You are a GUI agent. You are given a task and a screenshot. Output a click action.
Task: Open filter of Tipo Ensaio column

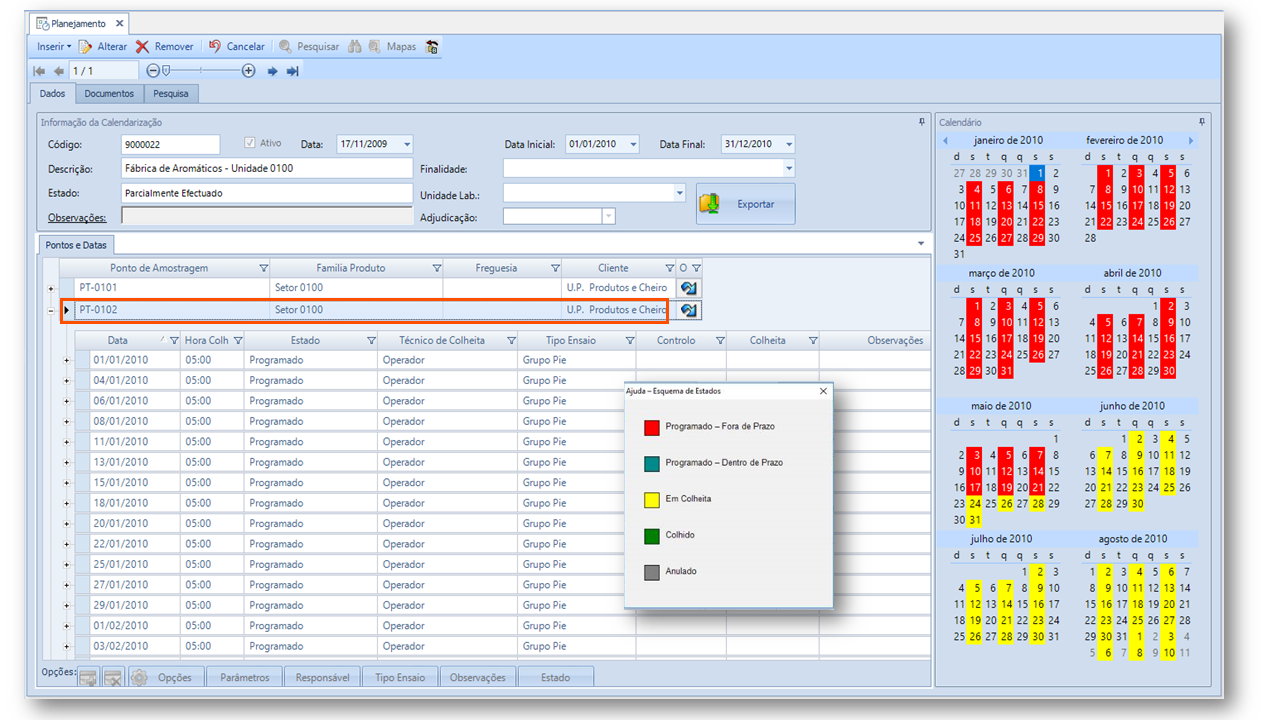point(630,341)
